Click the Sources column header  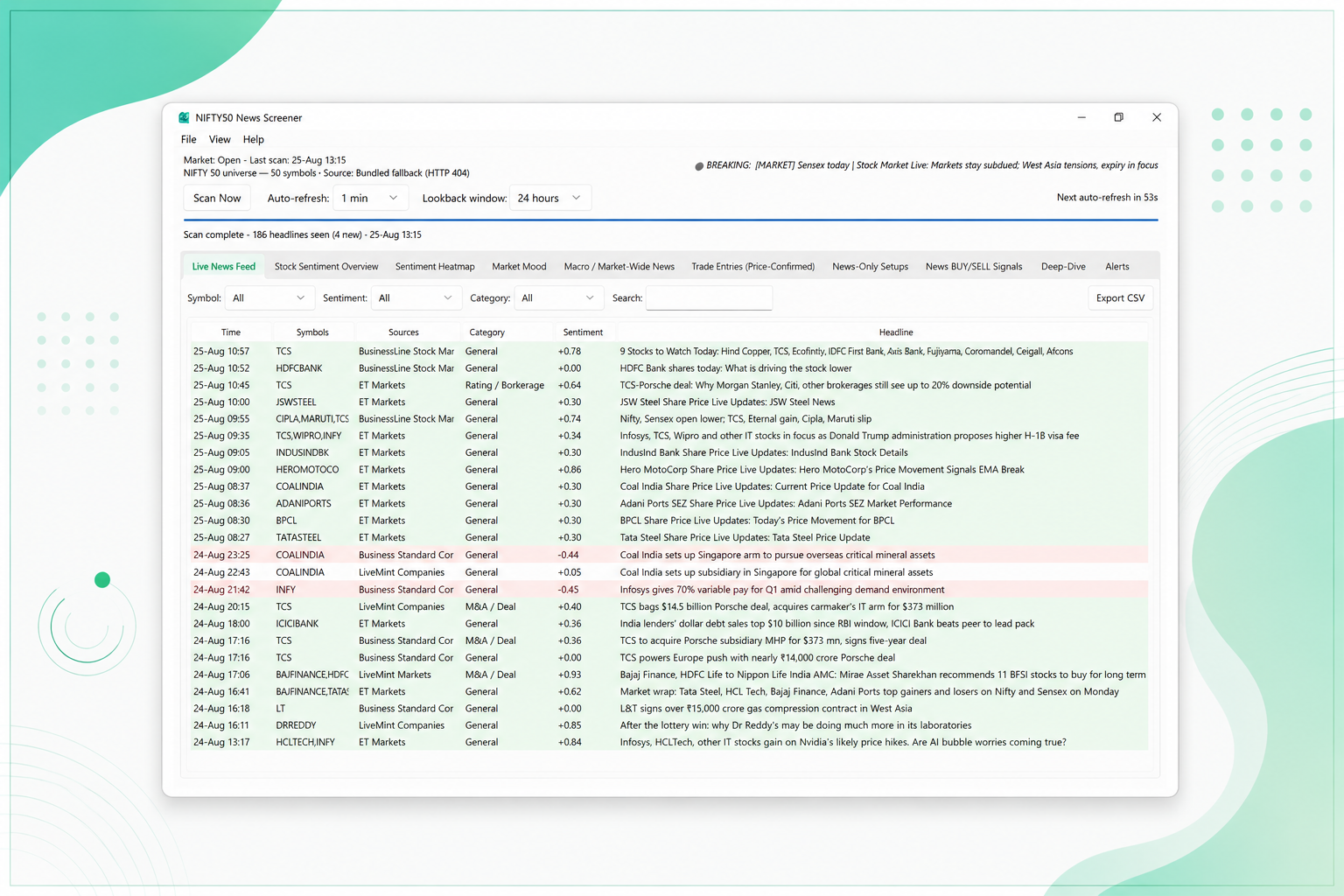tap(403, 332)
